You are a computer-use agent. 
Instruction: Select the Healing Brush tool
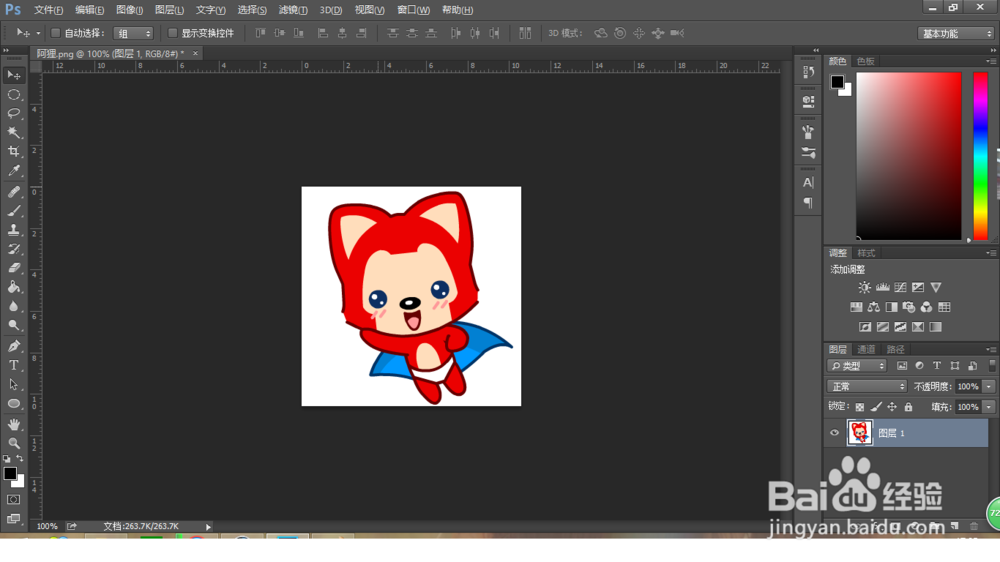[x=13, y=191]
